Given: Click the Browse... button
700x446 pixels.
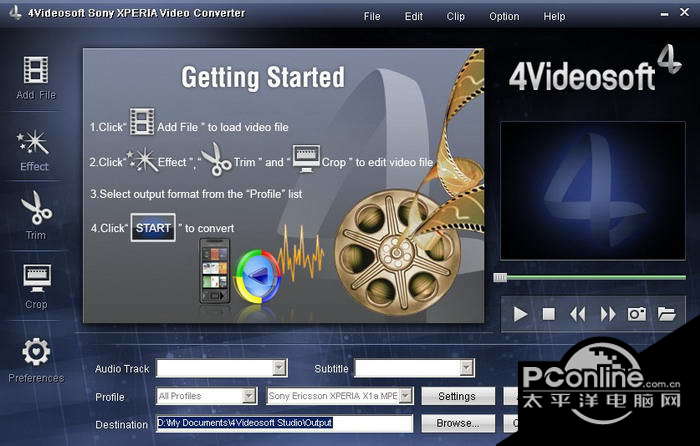Looking at the screenshot, I should pos(458,423).
